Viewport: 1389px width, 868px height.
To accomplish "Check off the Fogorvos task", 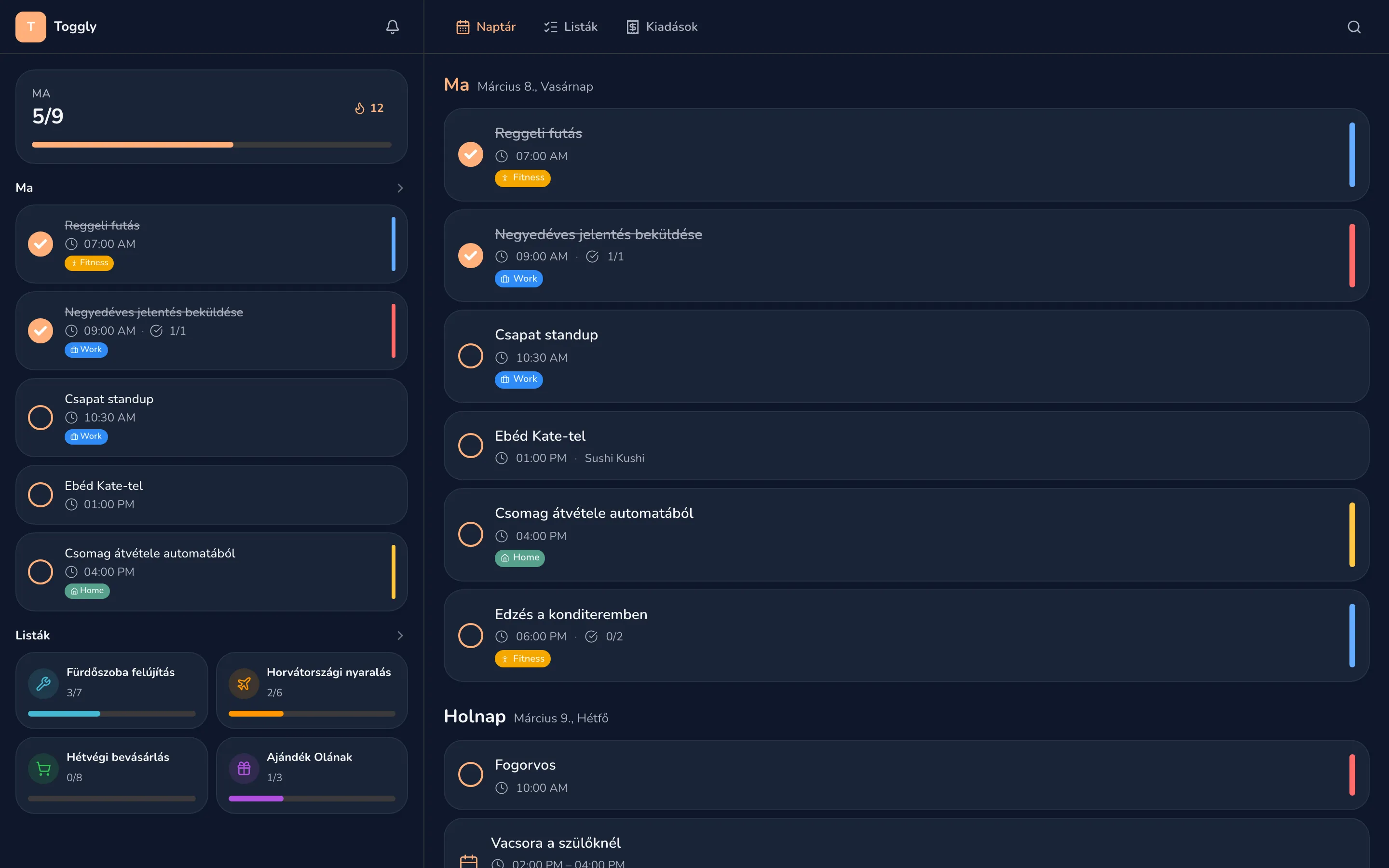I will (x=471, y=774).
